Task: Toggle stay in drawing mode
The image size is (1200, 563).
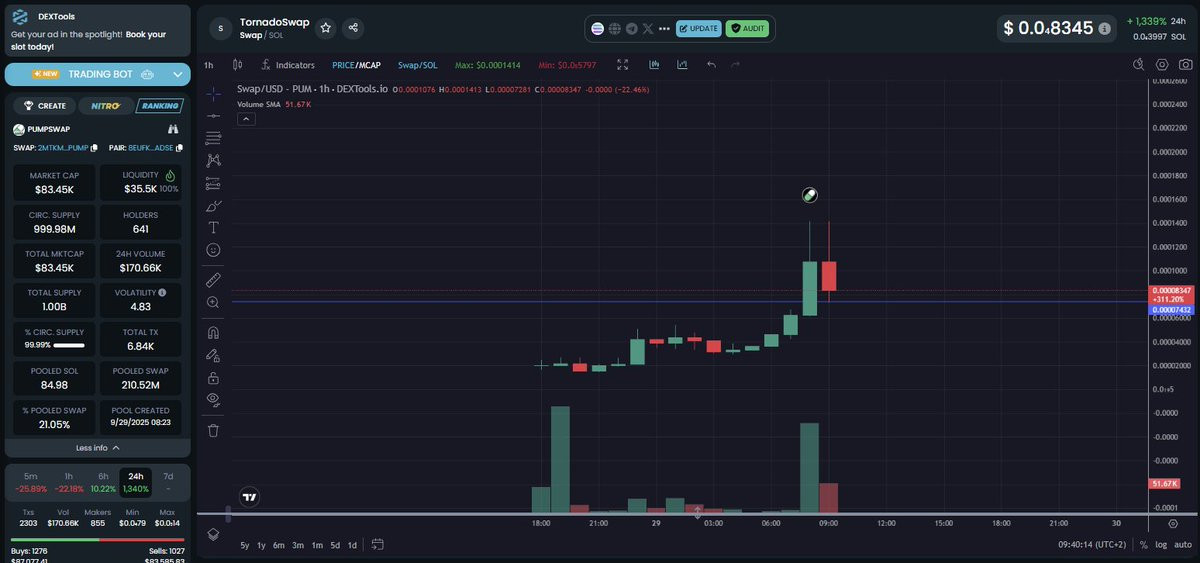Action: pos(213,354)
